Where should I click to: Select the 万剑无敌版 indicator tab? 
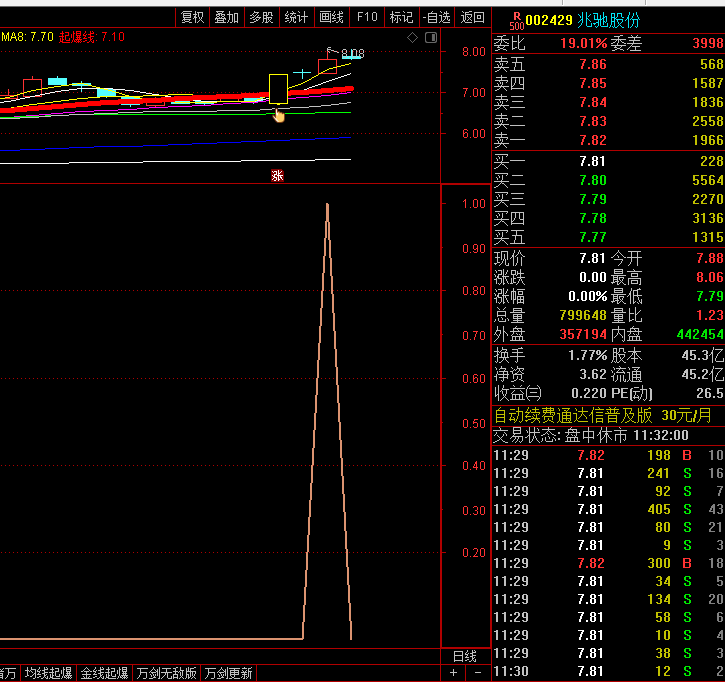[x=167, y=673]
